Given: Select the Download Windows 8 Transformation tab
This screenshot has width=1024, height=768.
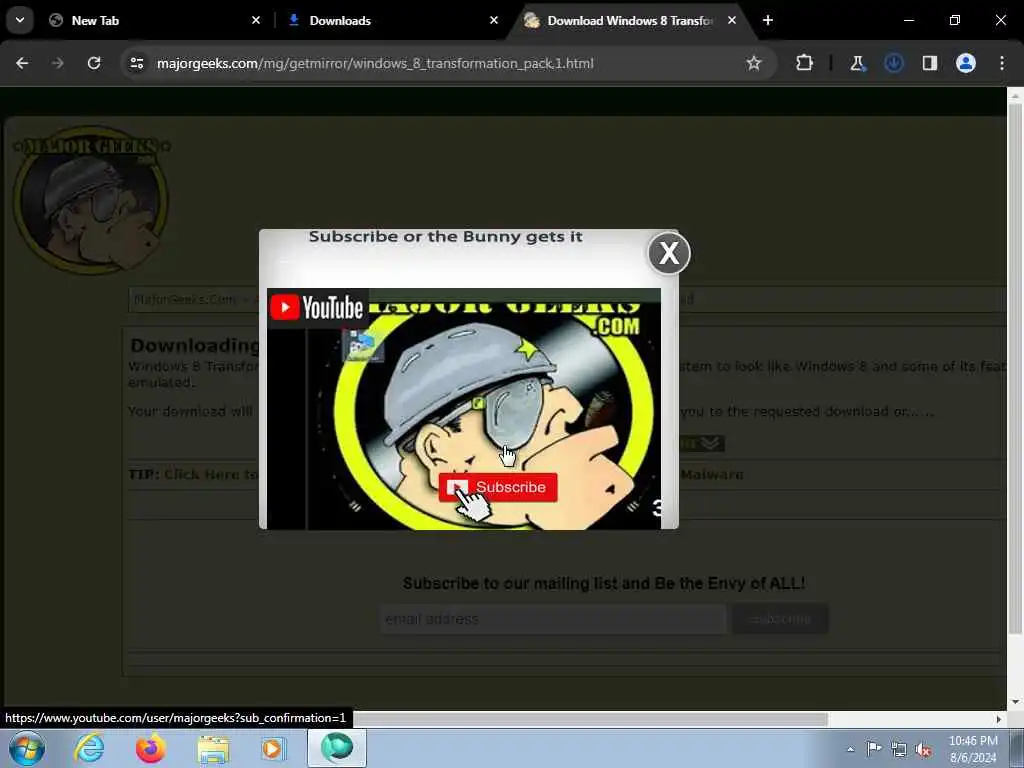Looking at the screenshot, I should (x=630, y=21).
